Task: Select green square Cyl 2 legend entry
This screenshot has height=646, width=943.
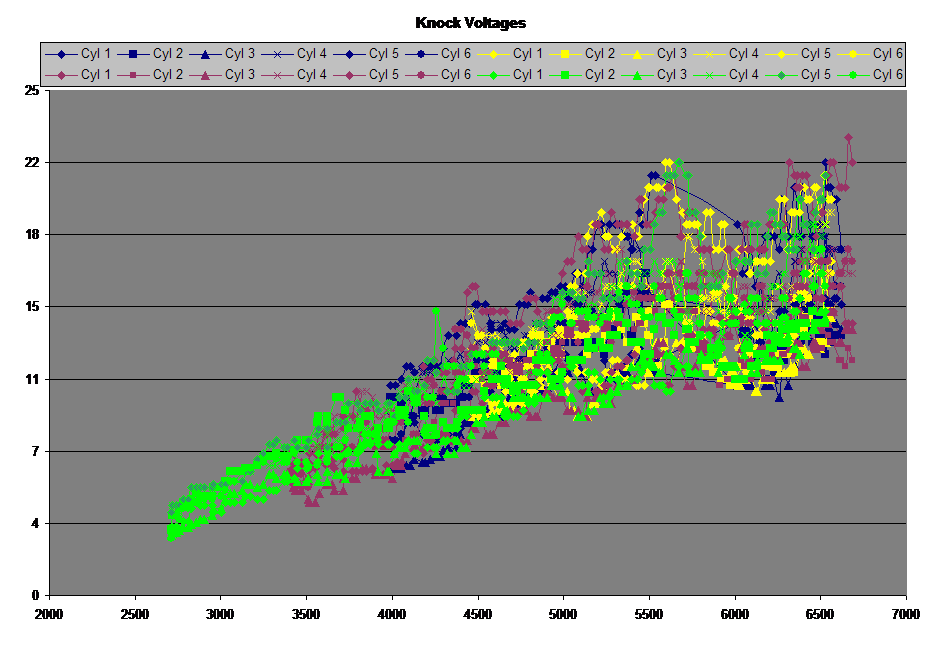Action: (x=582, y=75)
